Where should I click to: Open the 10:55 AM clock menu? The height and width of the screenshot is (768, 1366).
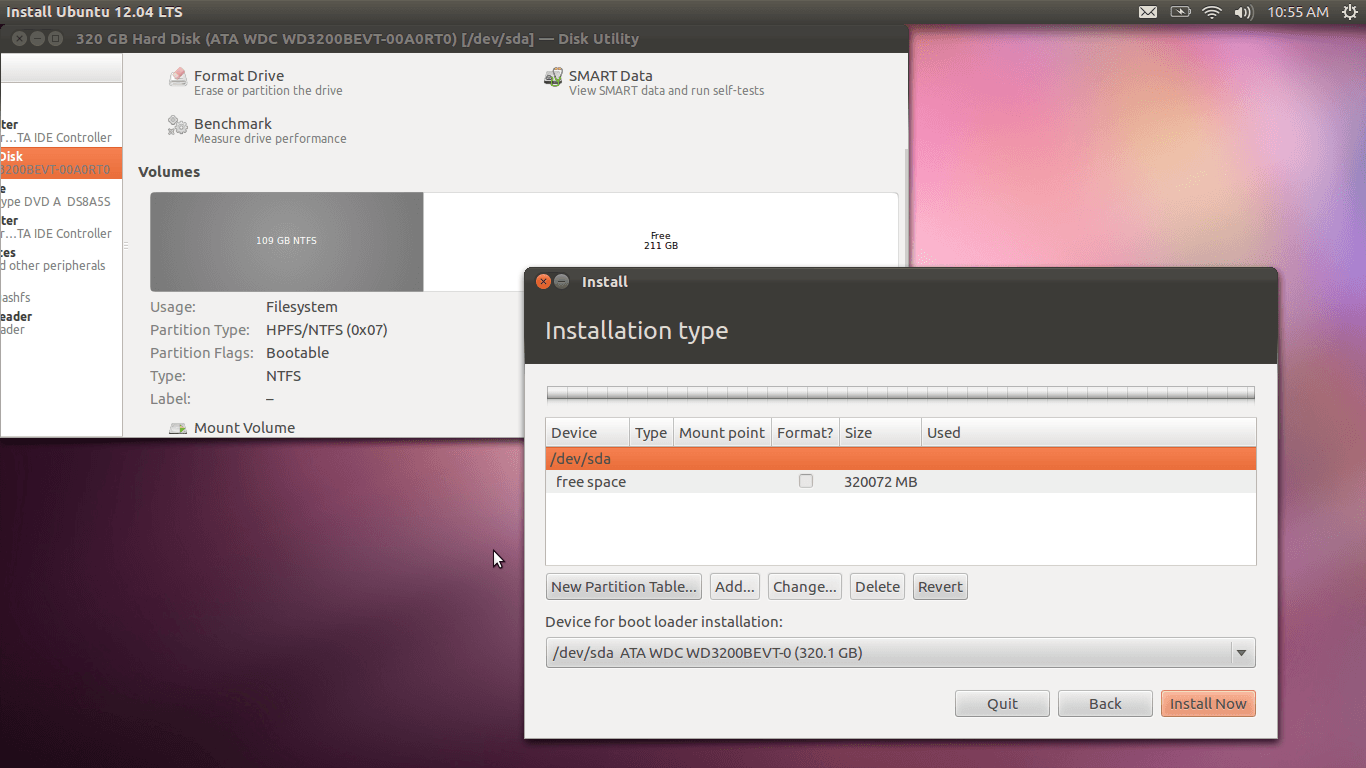(x=1297, y=12)
